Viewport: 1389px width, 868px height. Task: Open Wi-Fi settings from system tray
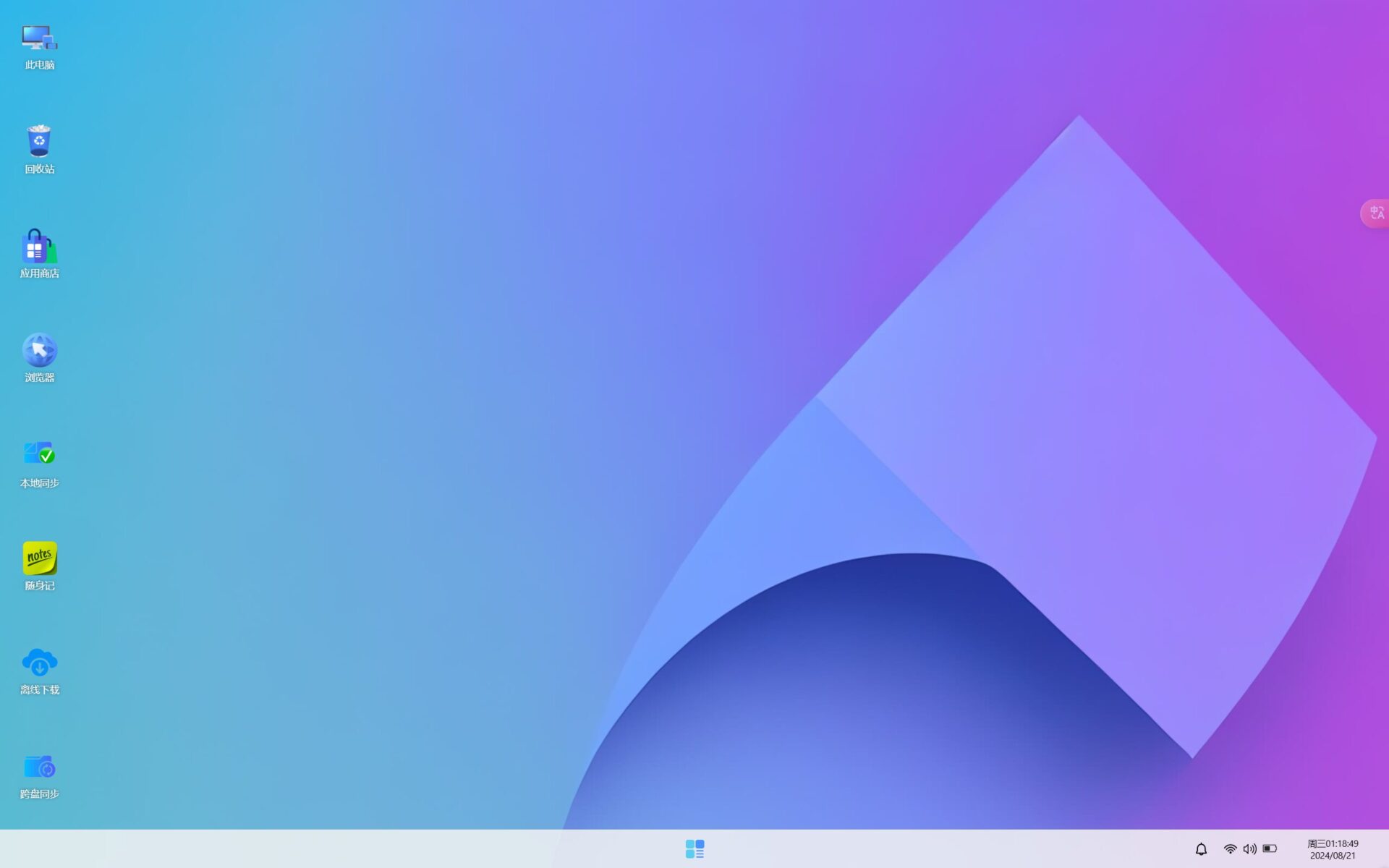(x=1230, y=849)
